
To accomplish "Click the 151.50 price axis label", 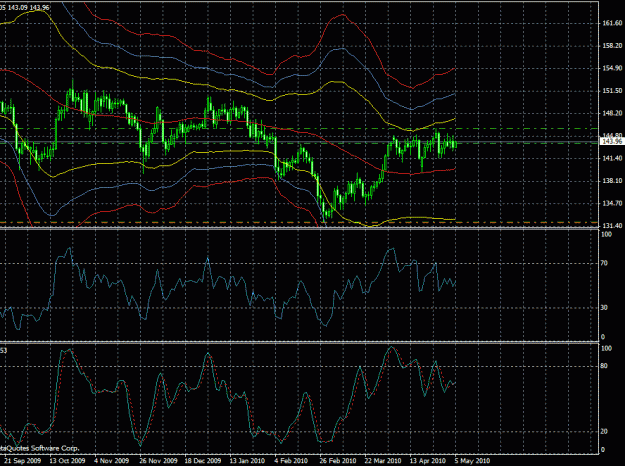I will (x=612, y=91).
